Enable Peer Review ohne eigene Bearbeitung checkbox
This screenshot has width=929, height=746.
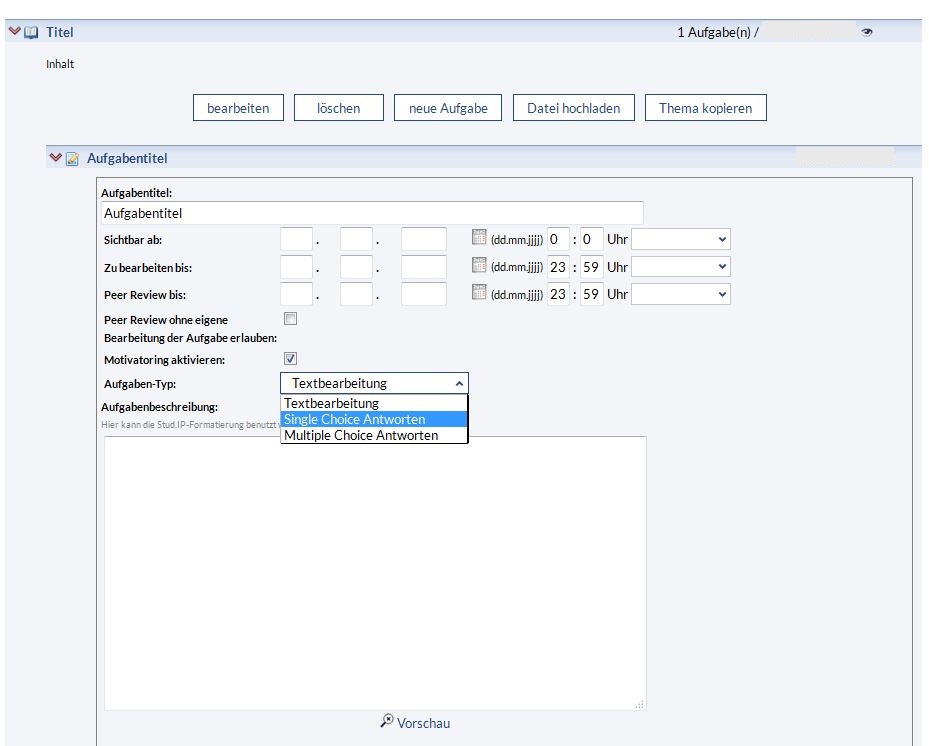pyautogui.click(x=291, y=319)
